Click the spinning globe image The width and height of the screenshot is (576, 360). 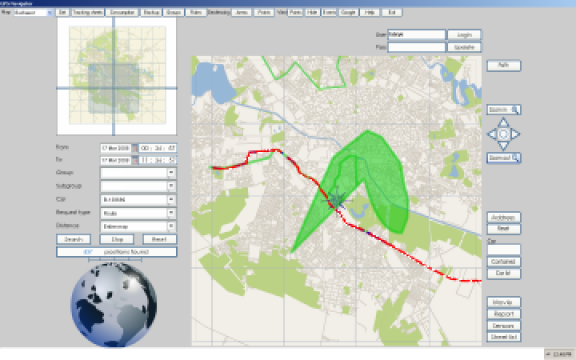(114, 304)
